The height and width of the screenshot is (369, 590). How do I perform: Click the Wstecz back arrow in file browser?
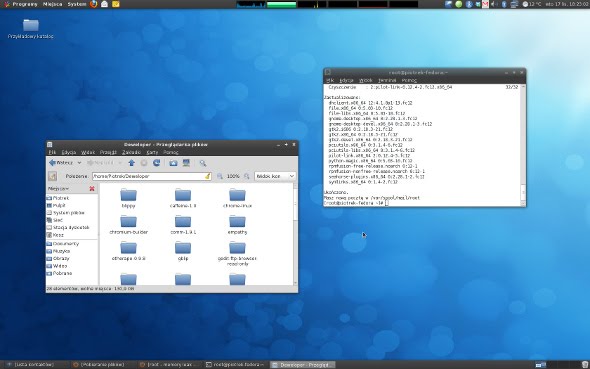(x=61, y=163)
